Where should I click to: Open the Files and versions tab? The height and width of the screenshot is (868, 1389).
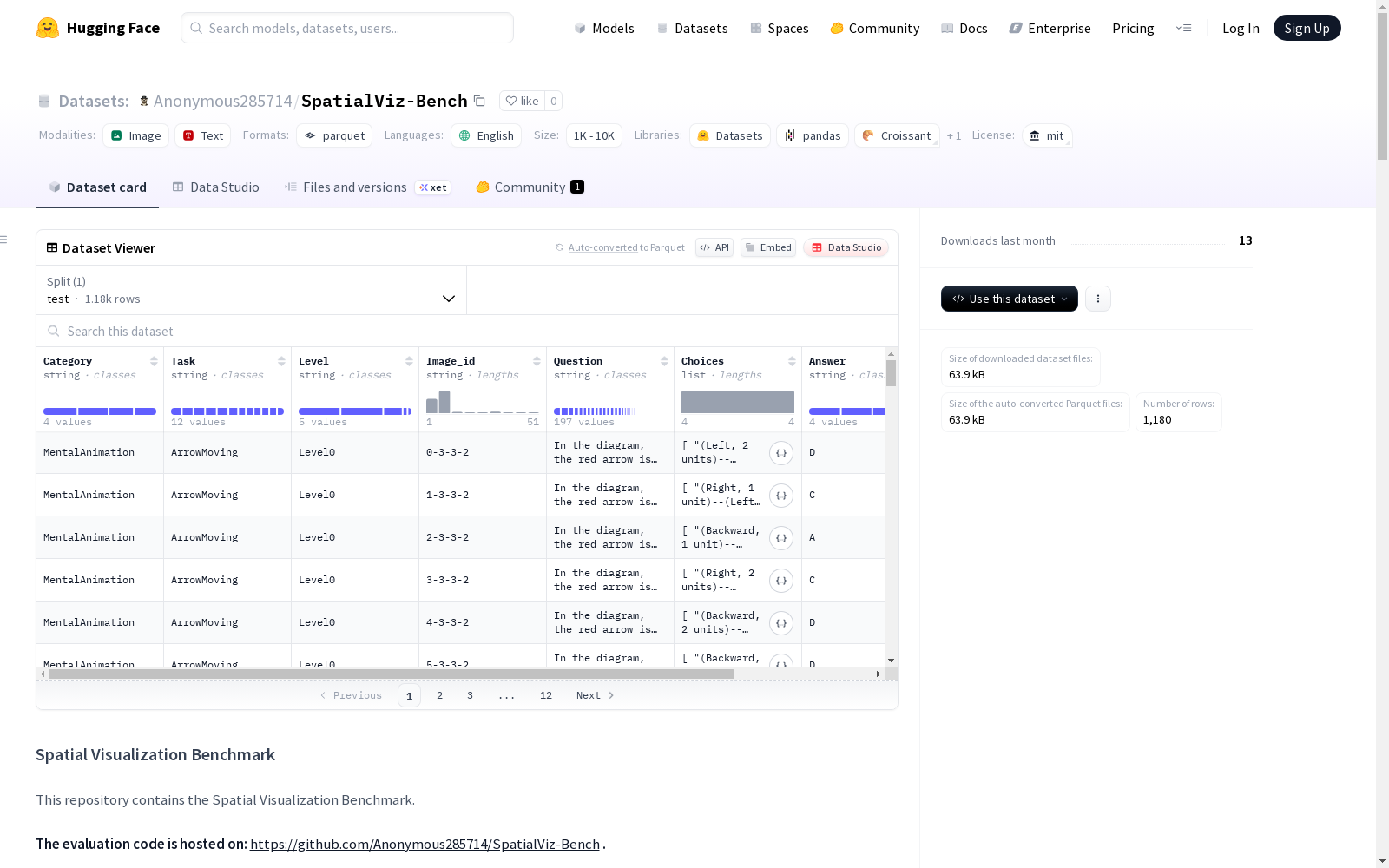[367, 187]
